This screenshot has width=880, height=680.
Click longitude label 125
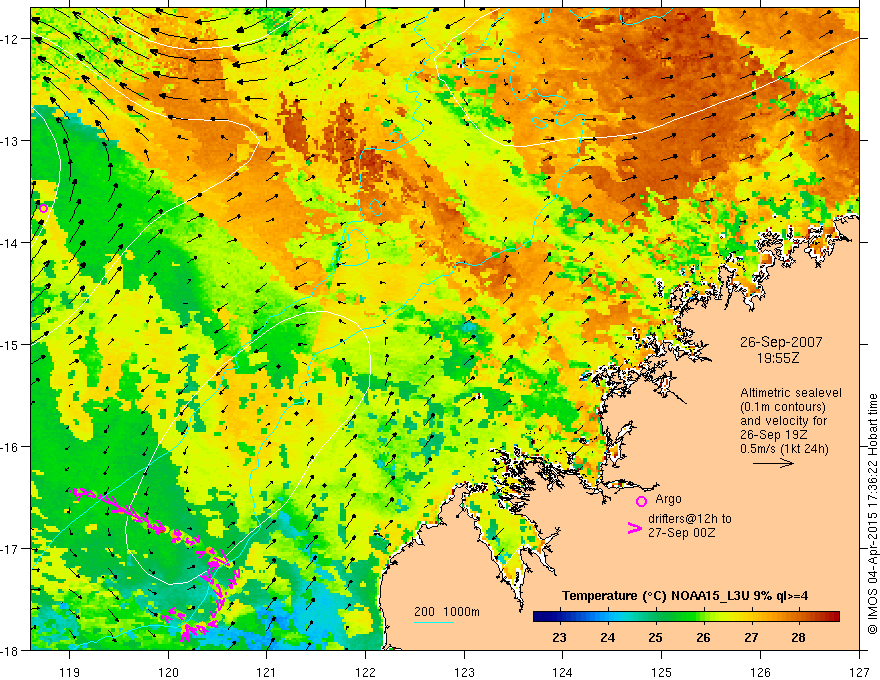pos(662,672)
